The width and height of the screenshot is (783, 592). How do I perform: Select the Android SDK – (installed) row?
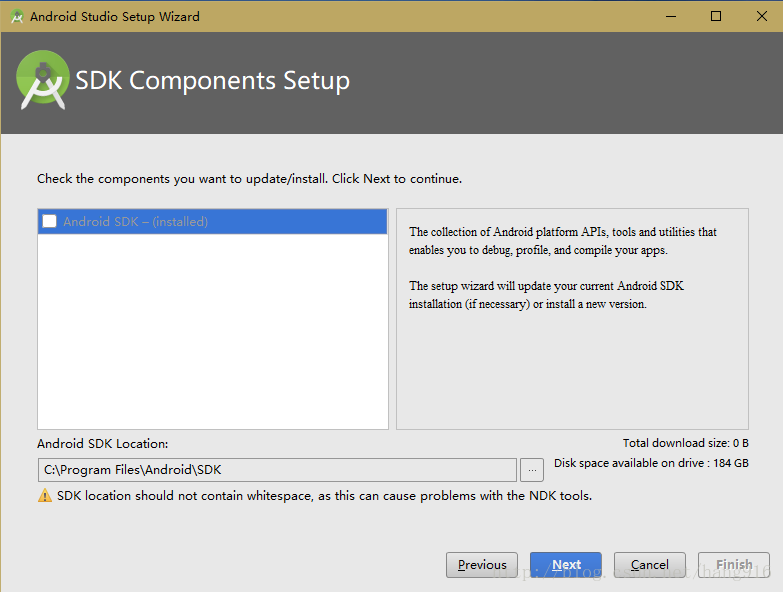212,222
